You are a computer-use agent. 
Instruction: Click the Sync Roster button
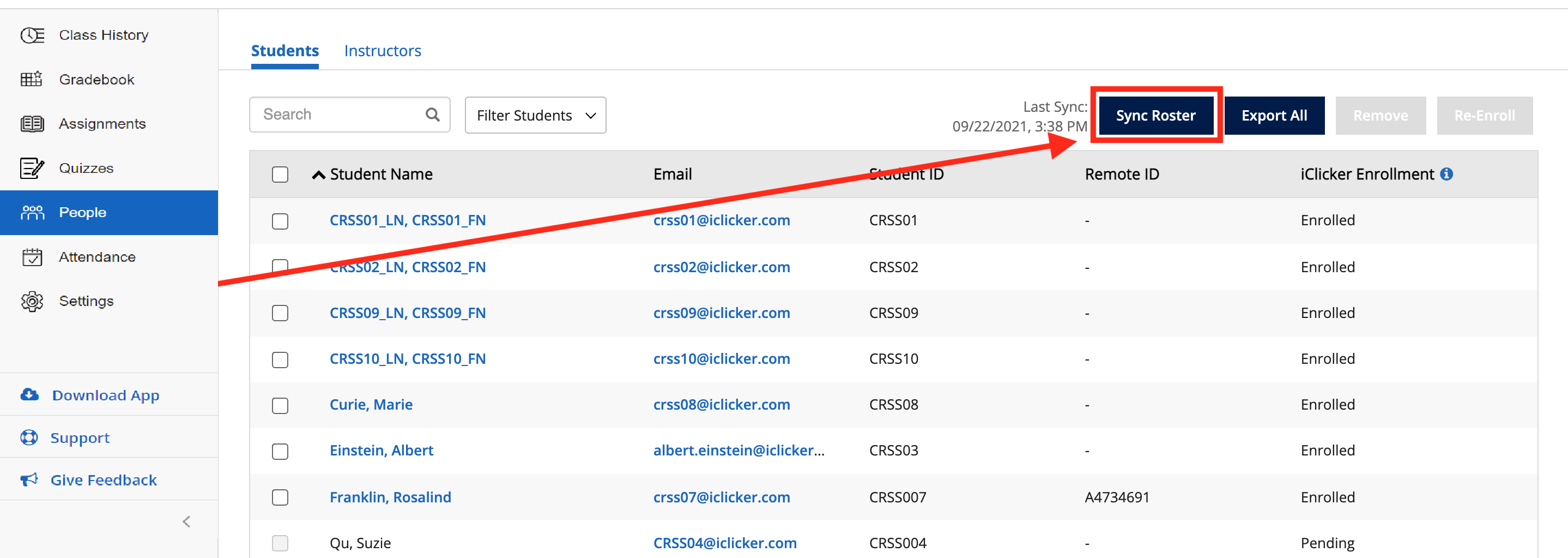pyautogui.click(x=1155, y=115)
